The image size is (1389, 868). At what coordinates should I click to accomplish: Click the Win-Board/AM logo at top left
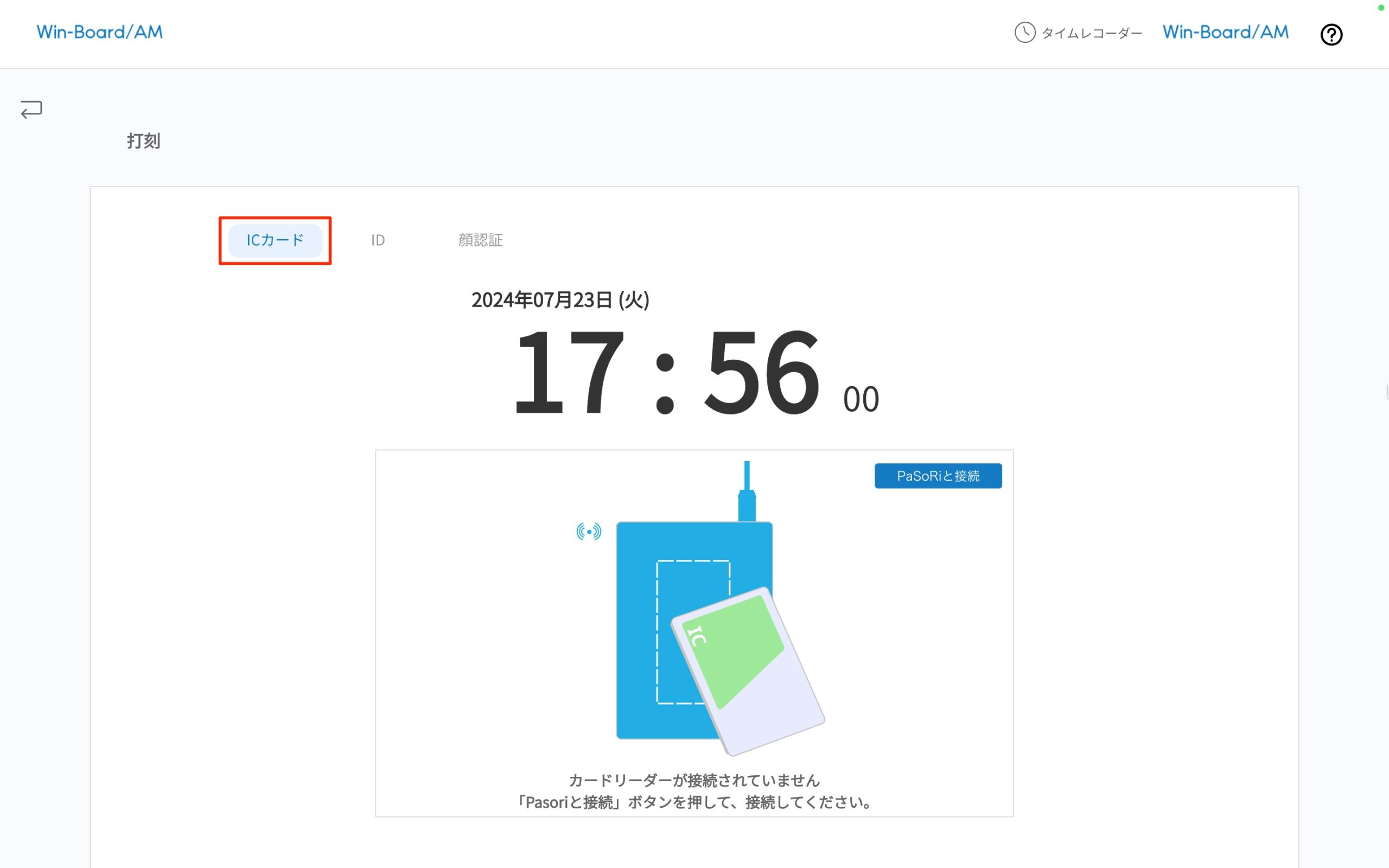99,31
